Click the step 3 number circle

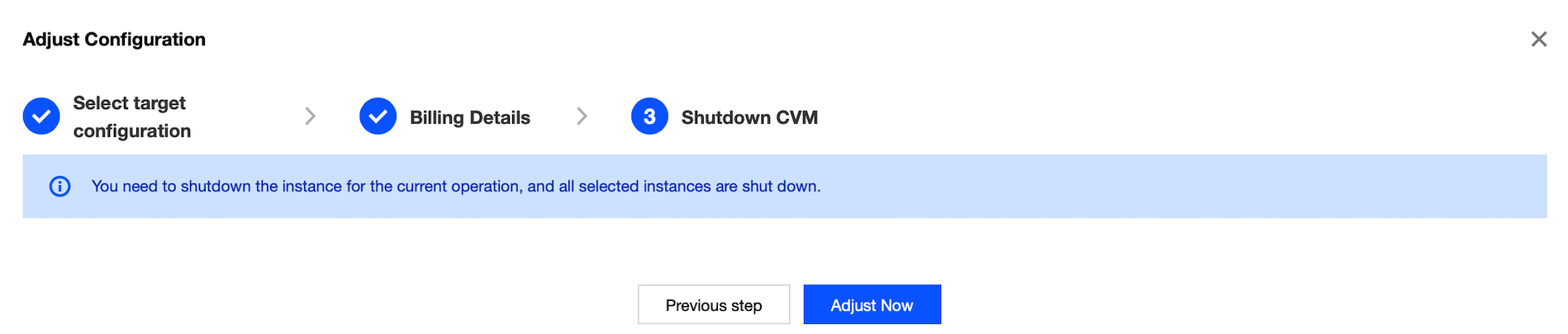tap(649, 117)
